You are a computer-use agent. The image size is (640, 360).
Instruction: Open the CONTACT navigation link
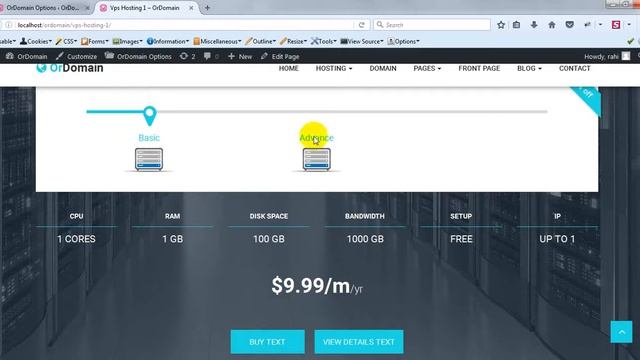point(575,68)
